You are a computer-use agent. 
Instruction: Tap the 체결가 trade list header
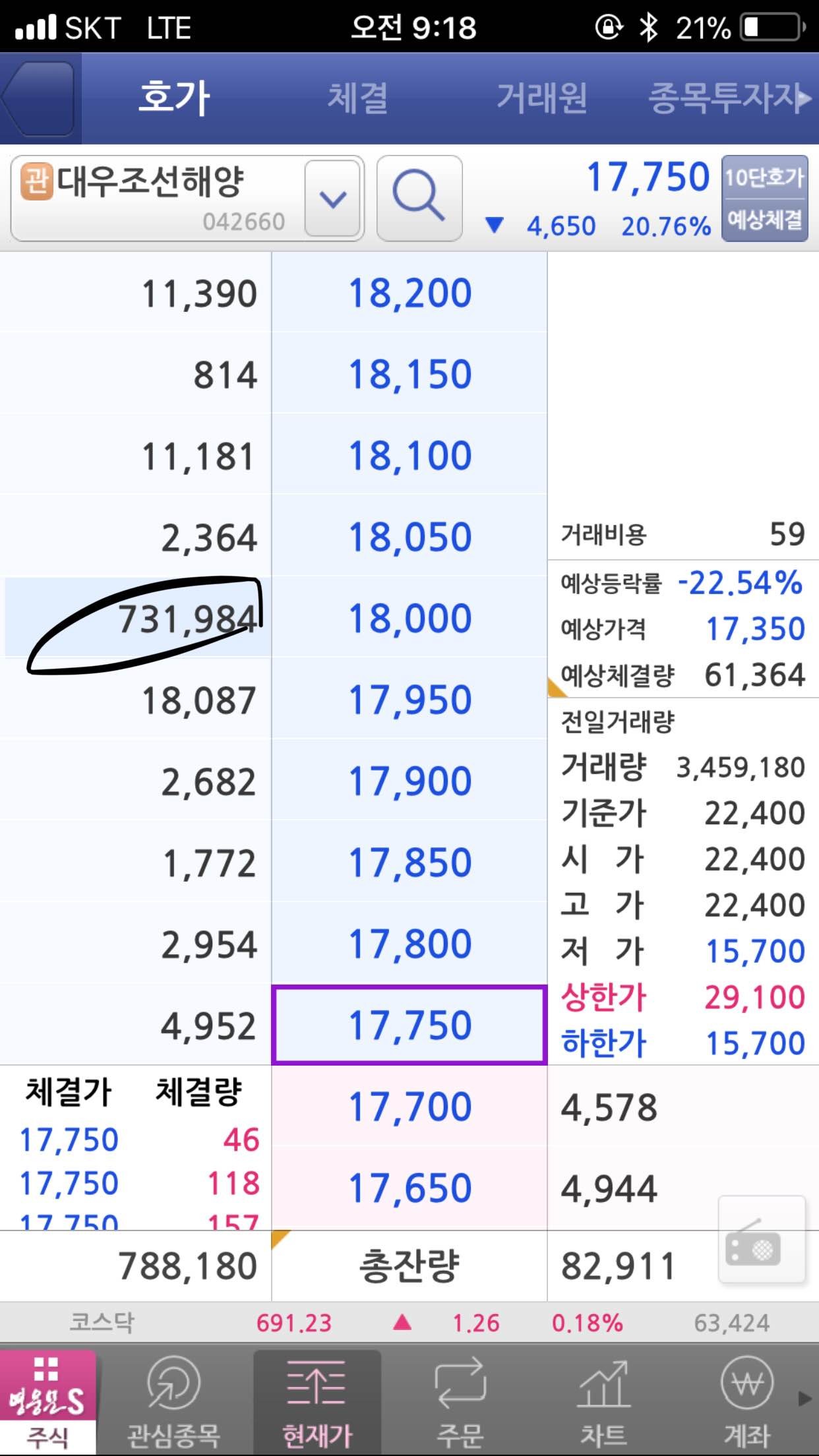coord(69,1091)
